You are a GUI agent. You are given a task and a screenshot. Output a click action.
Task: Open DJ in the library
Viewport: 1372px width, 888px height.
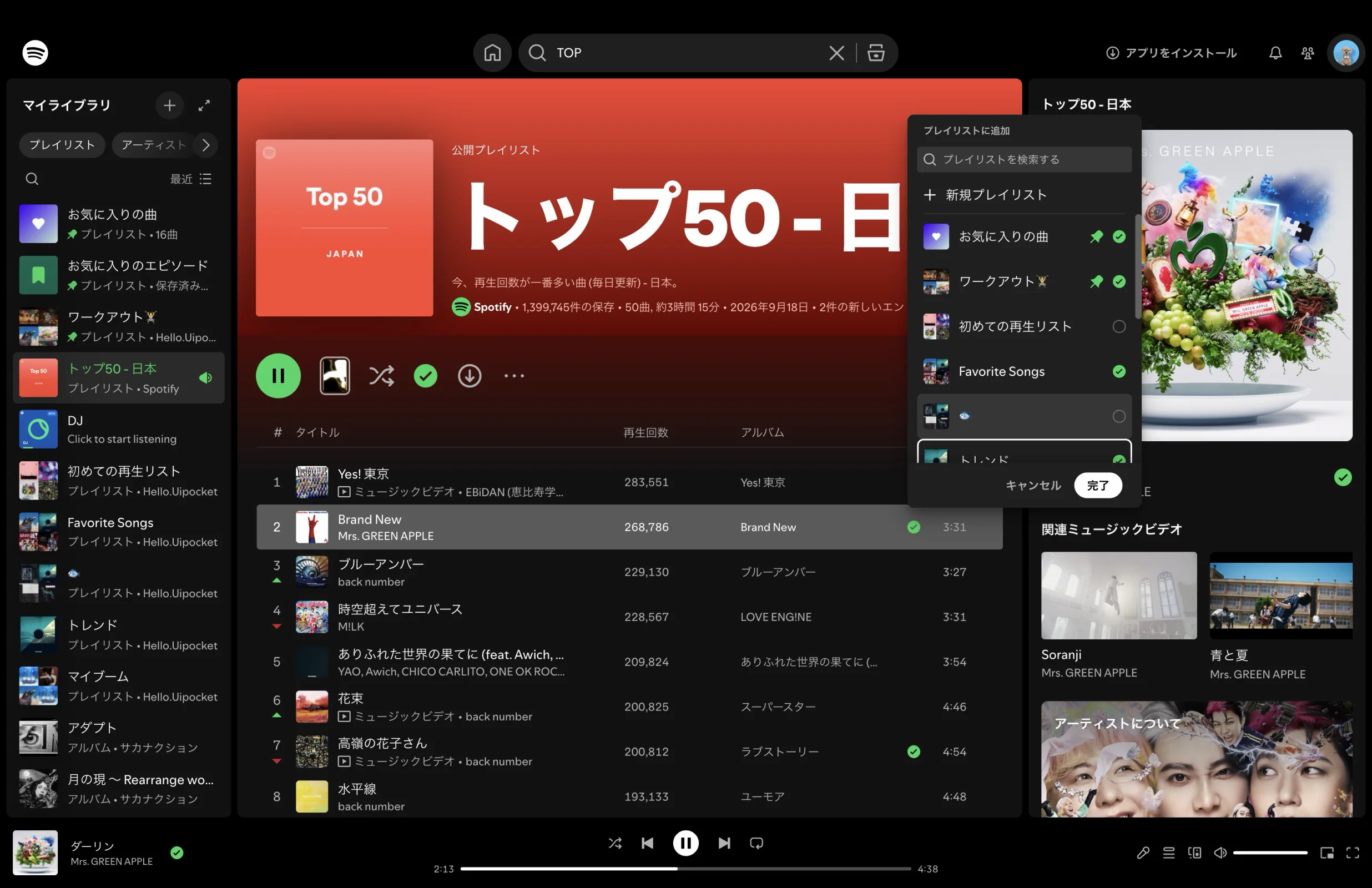click(x=118, y=429)
